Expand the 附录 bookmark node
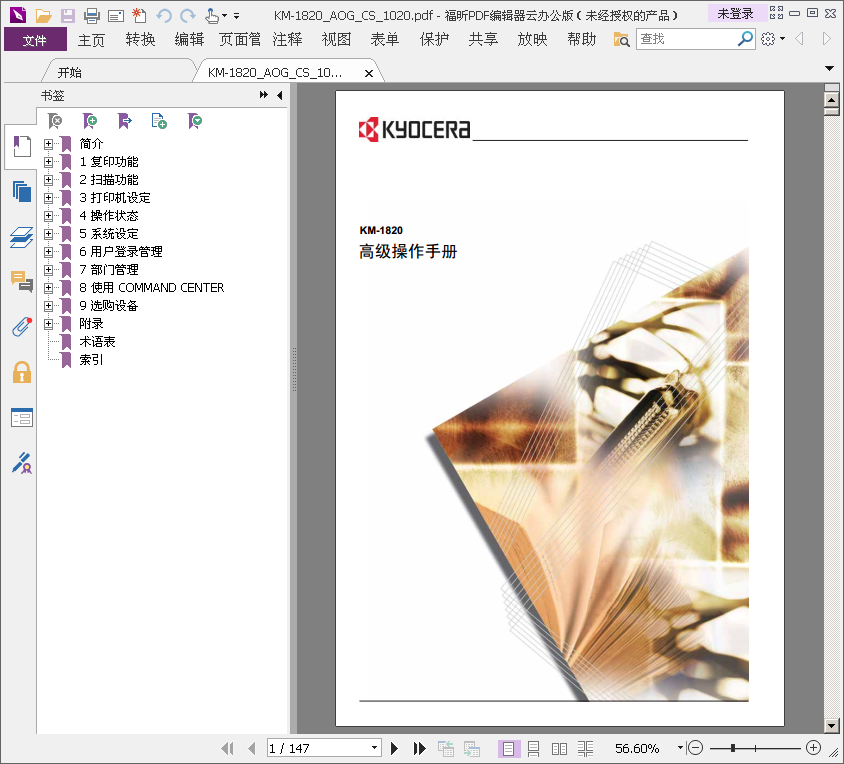The image size is (844, 764). (48, 324)
